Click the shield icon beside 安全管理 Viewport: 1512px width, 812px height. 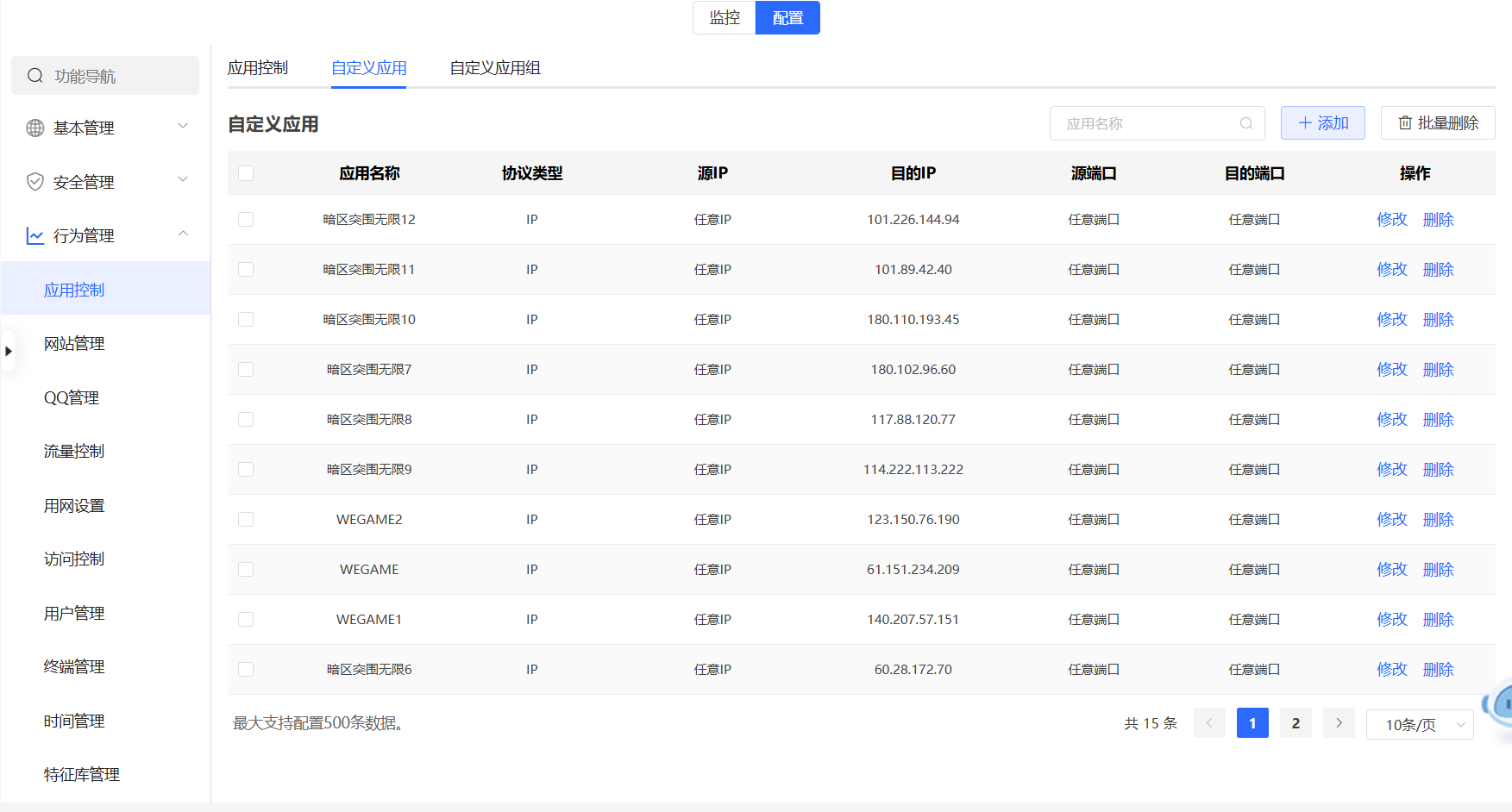click(35, 181)
